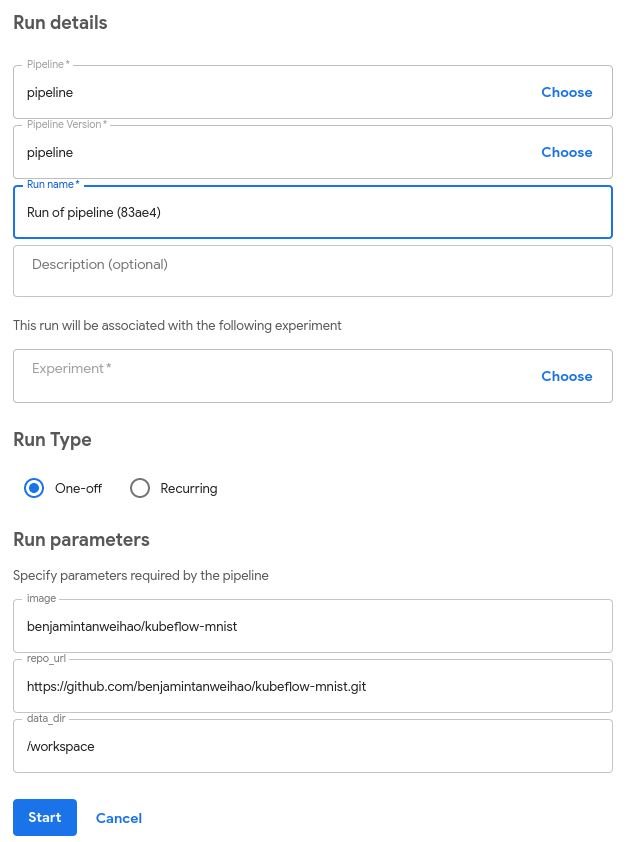Image resolution: width=629 pixels, height=842 pixels.
Task: Click the Run Type heading
Action: coord(52,439)
